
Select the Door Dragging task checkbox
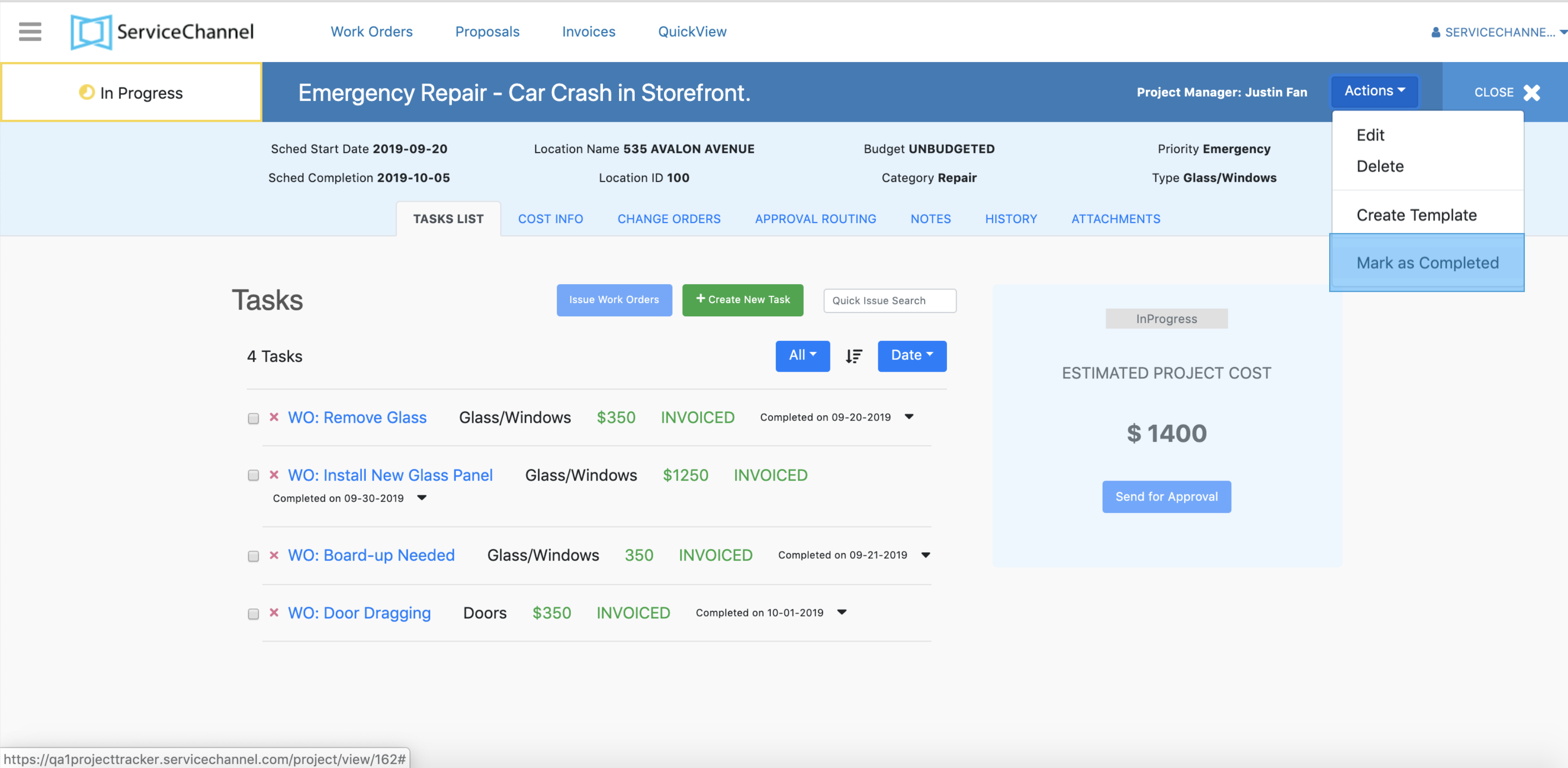(x=253, y=614)
